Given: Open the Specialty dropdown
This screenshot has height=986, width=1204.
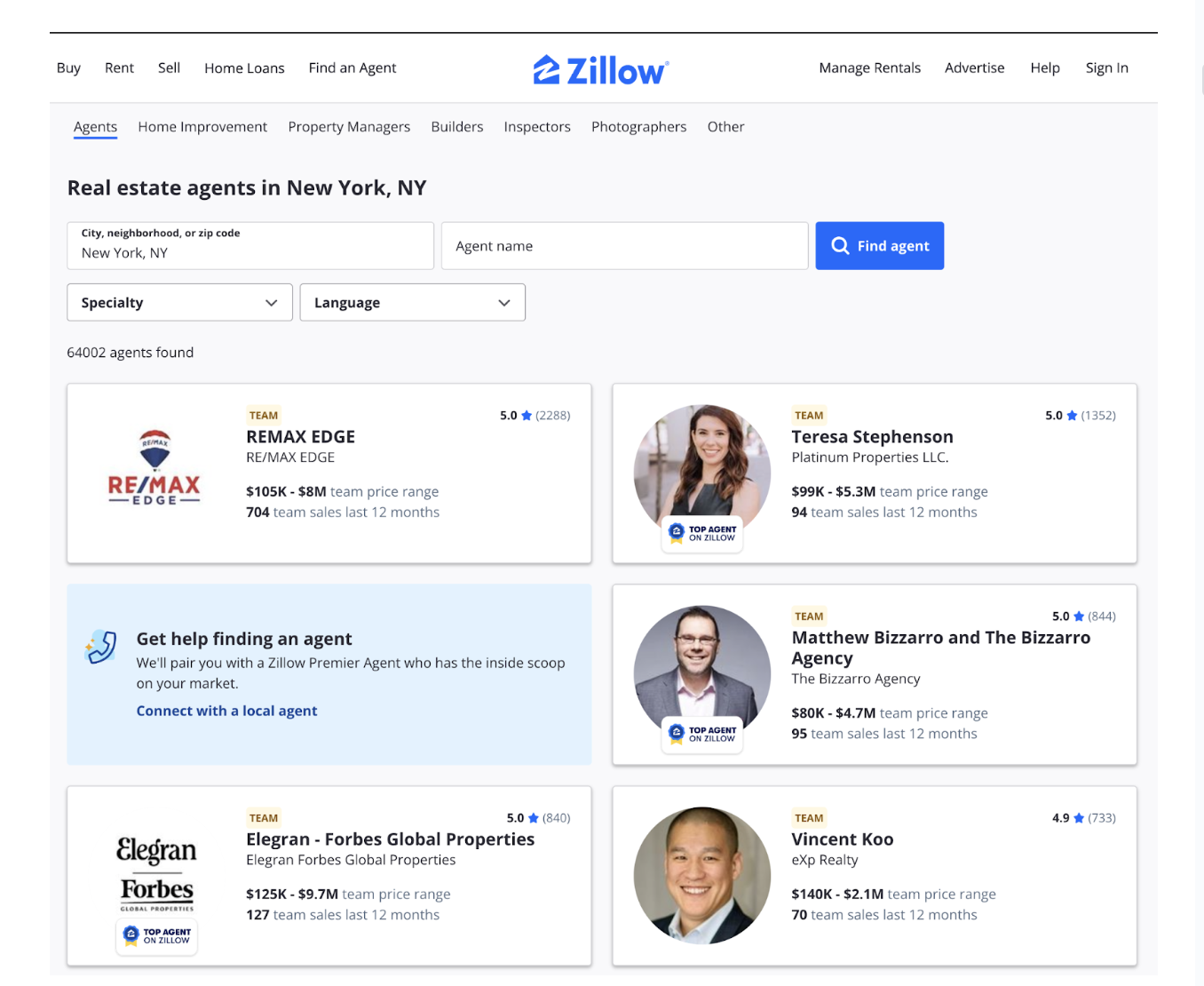Looking at the screenshot, I should coord(179,303).
